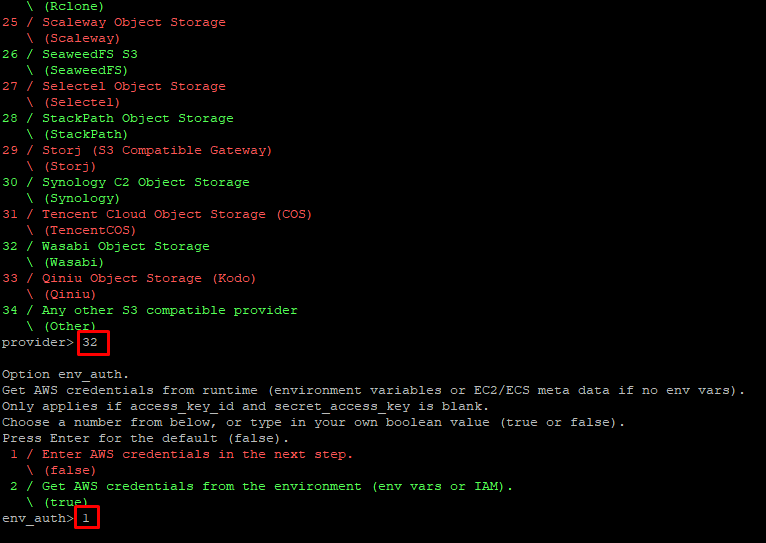
Task: Click the Storj S3 Compatible Gateway entry
Action: pyautogui.click(x=156, y=150)
